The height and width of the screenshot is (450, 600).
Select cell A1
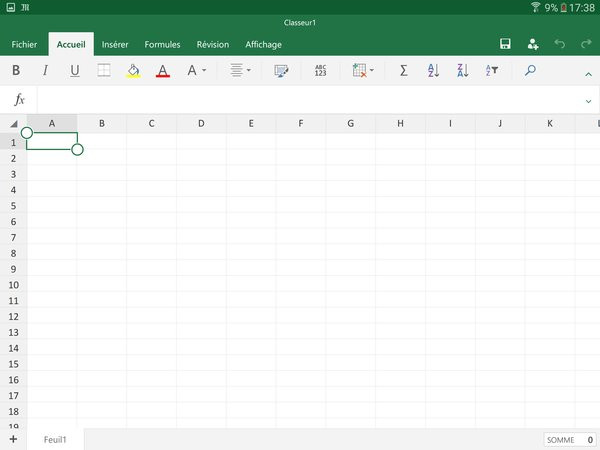[52, 141]
